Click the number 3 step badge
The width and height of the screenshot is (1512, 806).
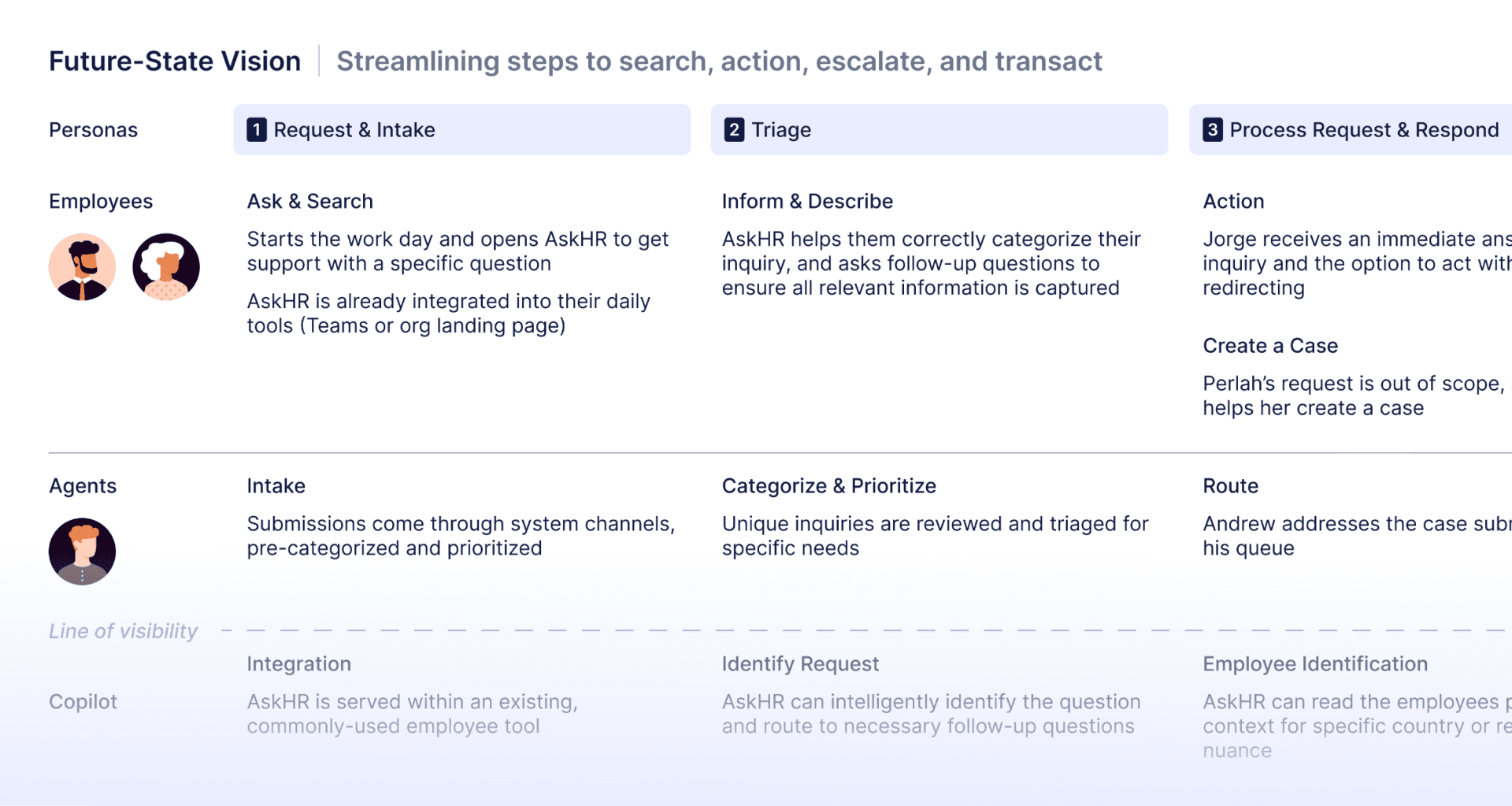click(1213, 130)
